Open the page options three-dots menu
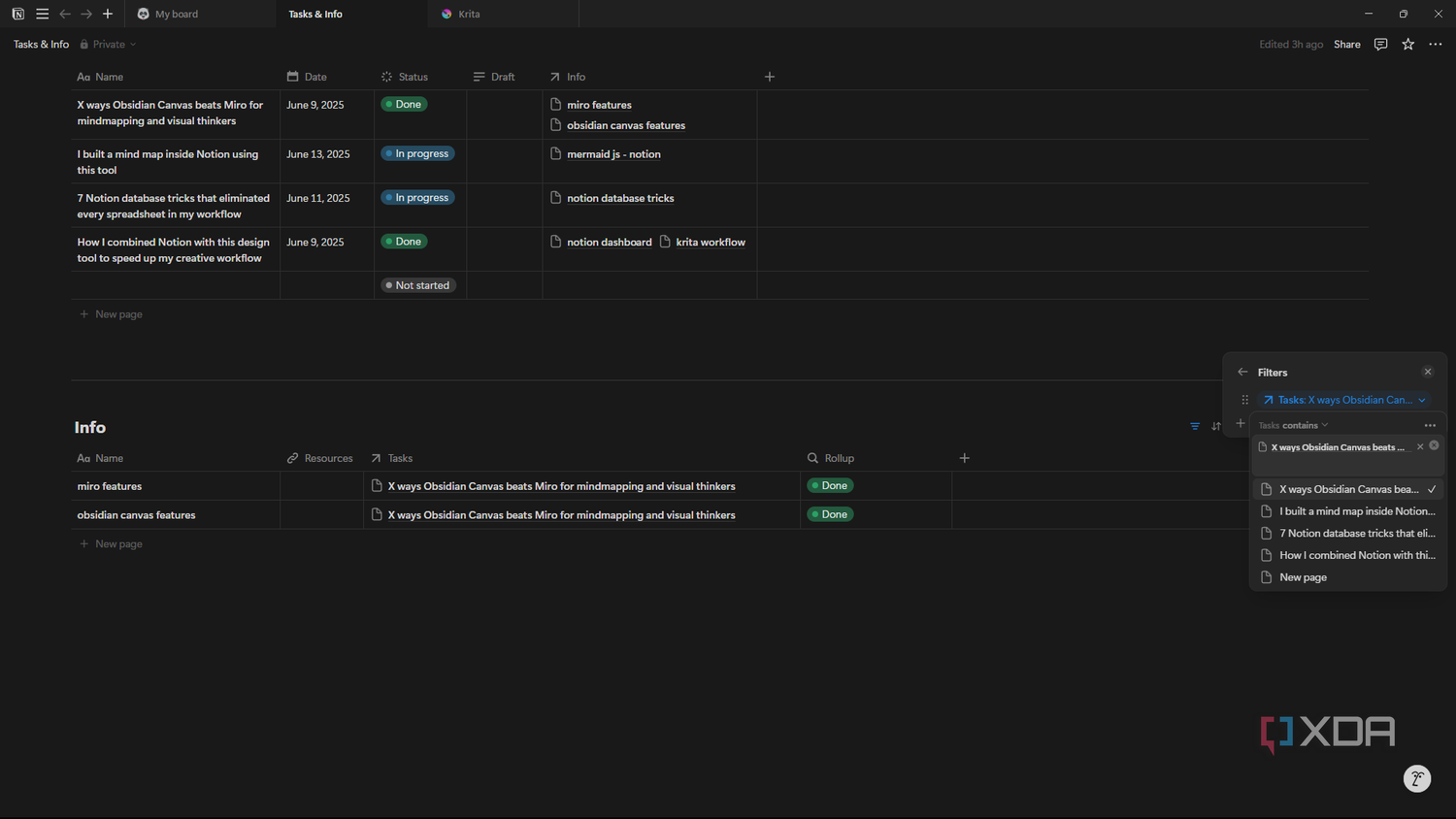 coord(1435,45)
